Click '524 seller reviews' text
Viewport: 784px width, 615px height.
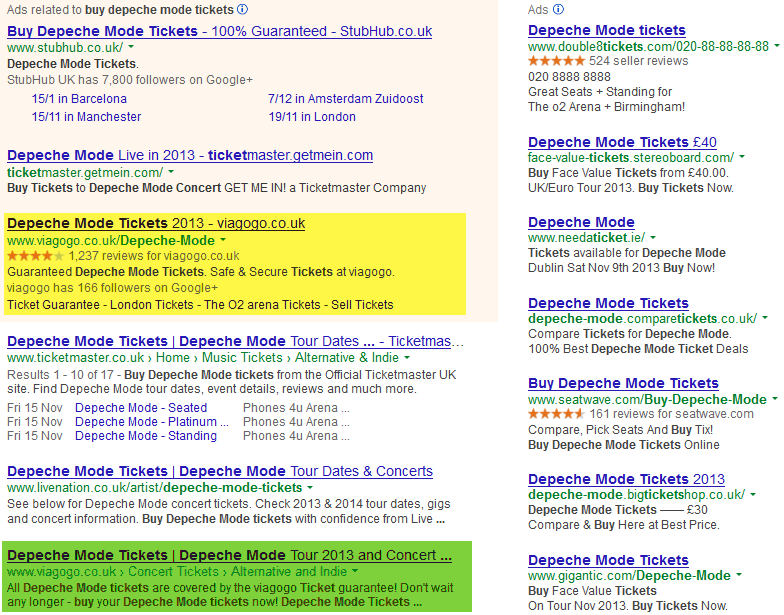pyautogui.click(x=638, y=61)
